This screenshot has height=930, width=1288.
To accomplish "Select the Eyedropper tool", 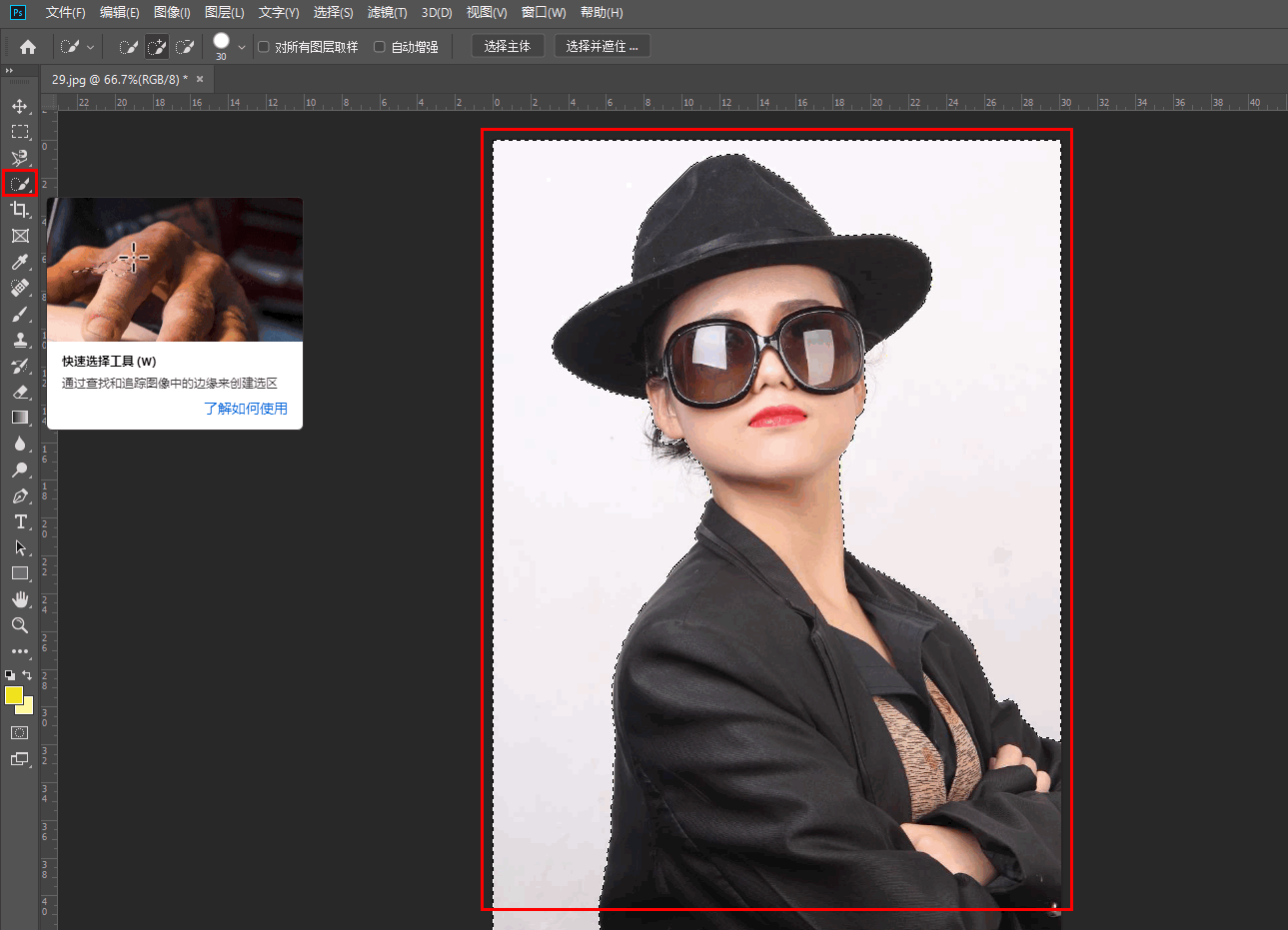I will pyautogui.click(x=19, y=262).
